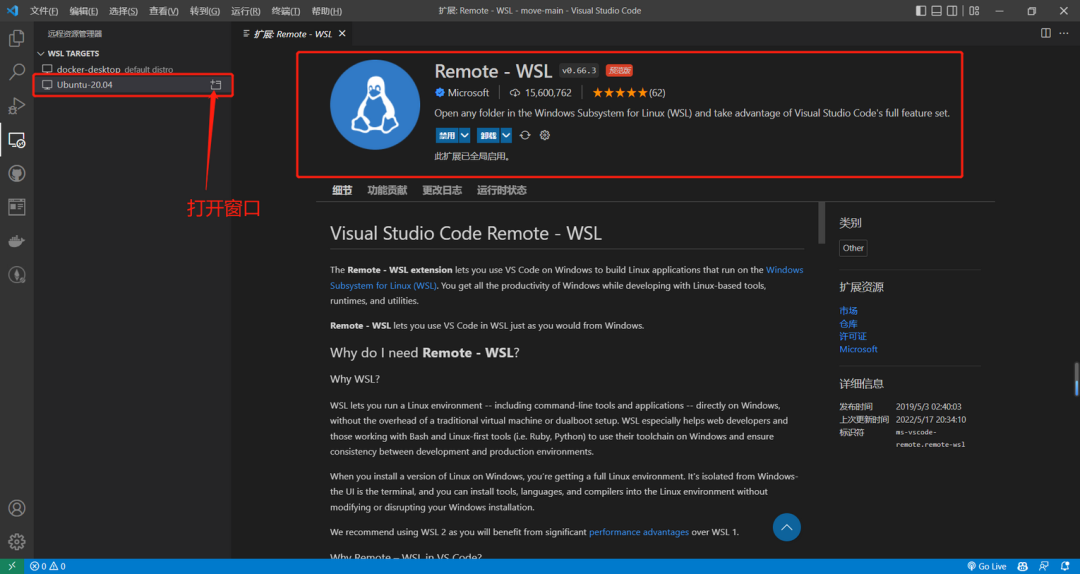The height and width of the screenshot is (574, 1080).
Task: Open the Windows Subsystem for Linux link
Action: 567,278
